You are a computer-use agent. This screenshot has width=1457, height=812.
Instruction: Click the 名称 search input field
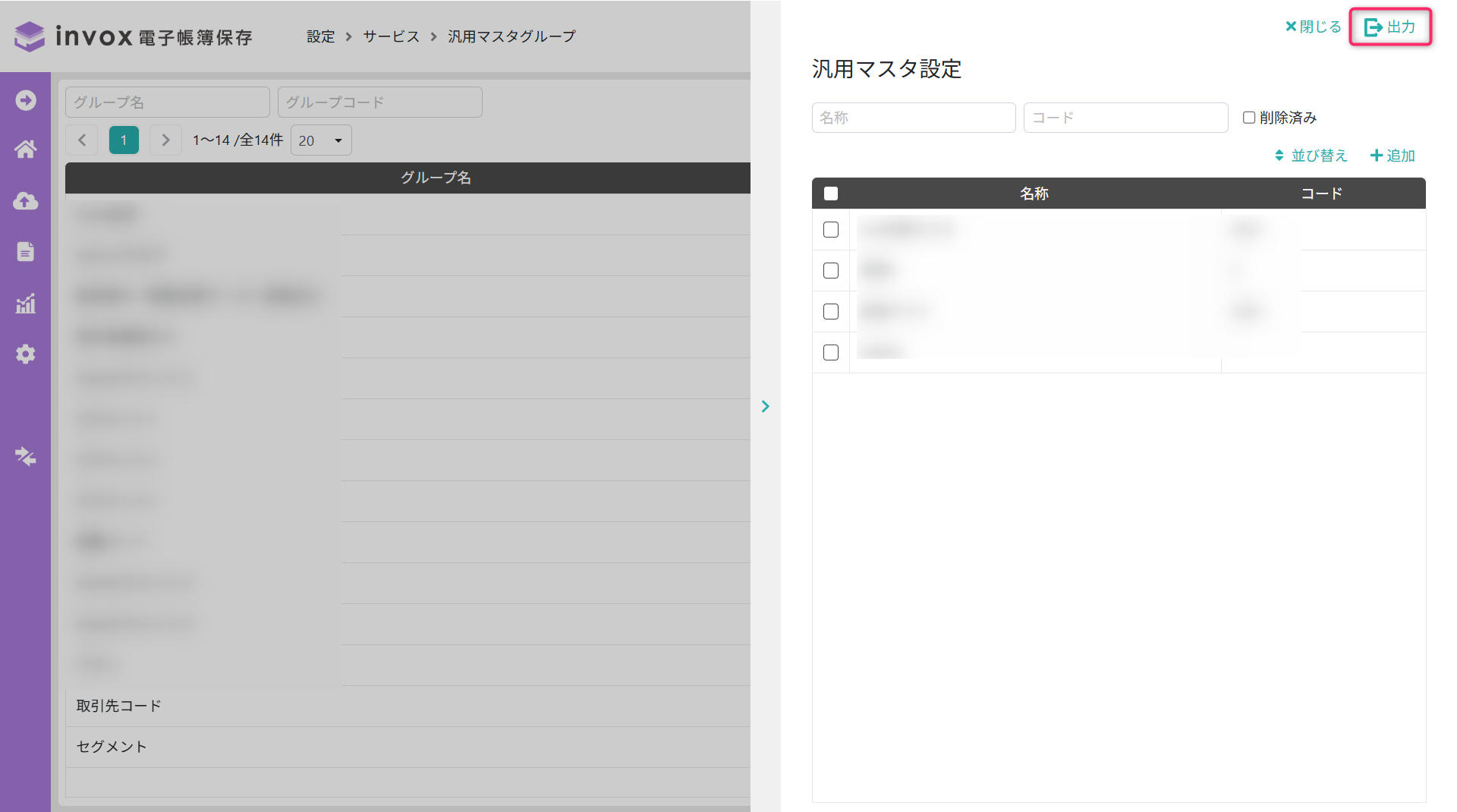click(913, 118)
